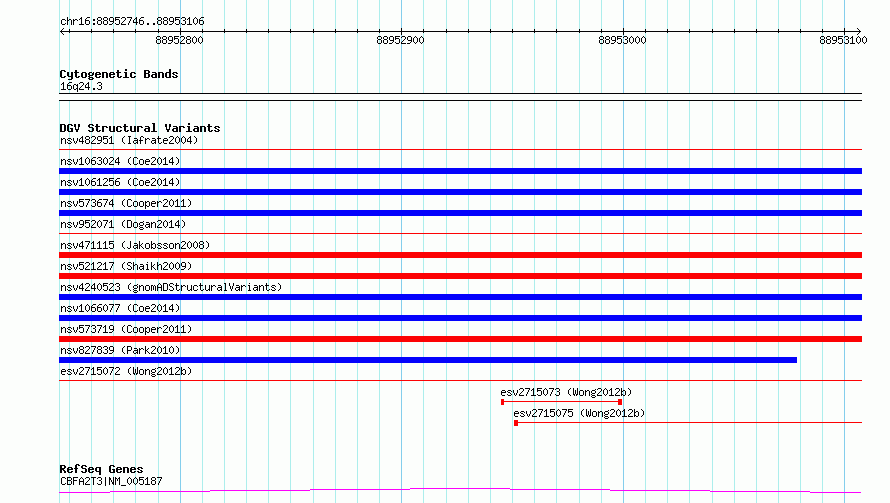The width and height of the screenshot is (890, 503).
Task: Select the 88952800 ruler position label
Action: pyautogui.click(x=179, y=40)
